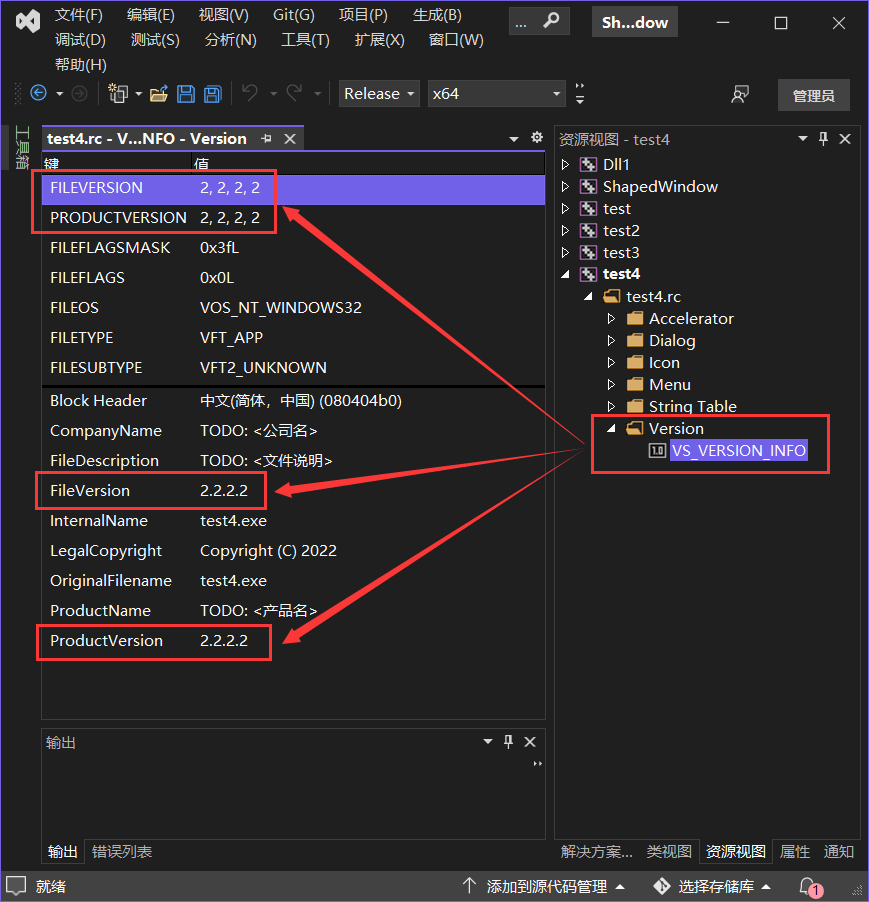Pin the output panel
The image size is (869, 902).
click(x=508, y=742)
